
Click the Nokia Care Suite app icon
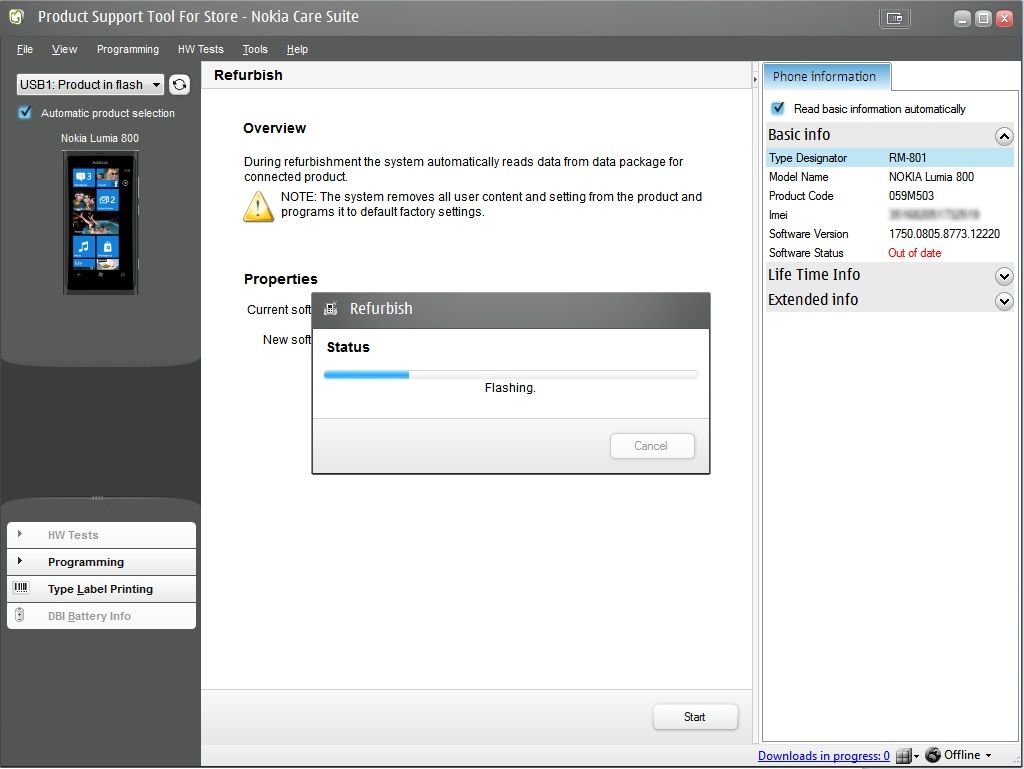click(x=16, y=17)
